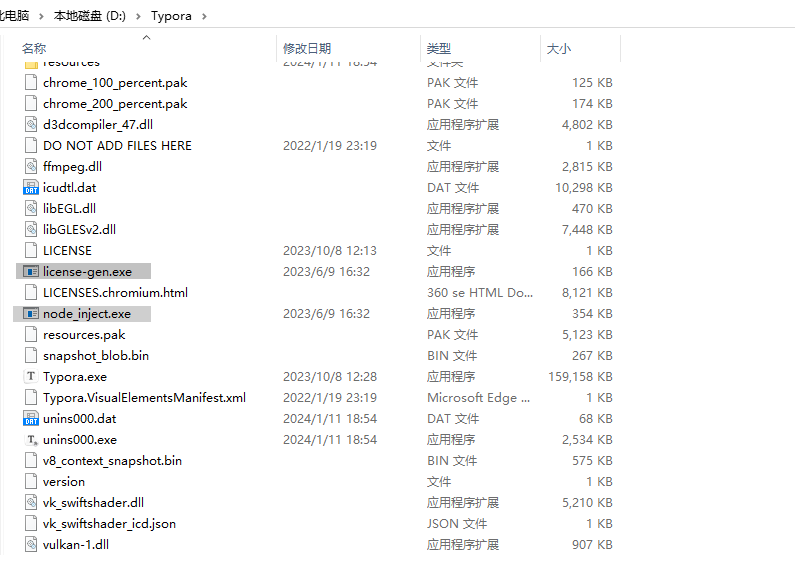Click the 360 se HTML Do... type cell
The width and height of the screenshot is (795, 562).
click(x=480, y=293)
